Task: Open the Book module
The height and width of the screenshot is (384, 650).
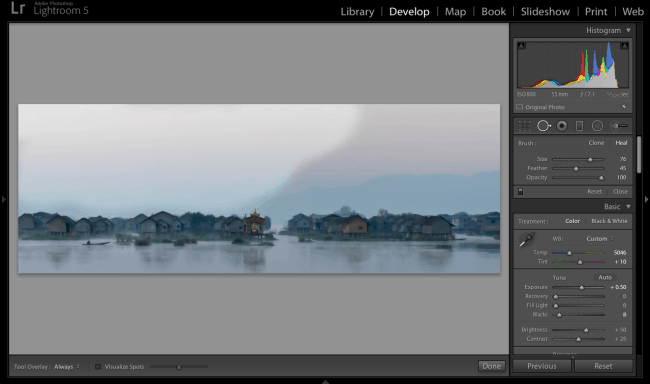Action: tap(493, 12)
